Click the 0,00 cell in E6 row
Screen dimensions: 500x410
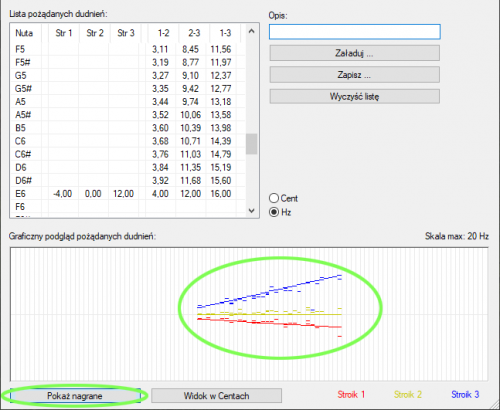tap(93, 194)
